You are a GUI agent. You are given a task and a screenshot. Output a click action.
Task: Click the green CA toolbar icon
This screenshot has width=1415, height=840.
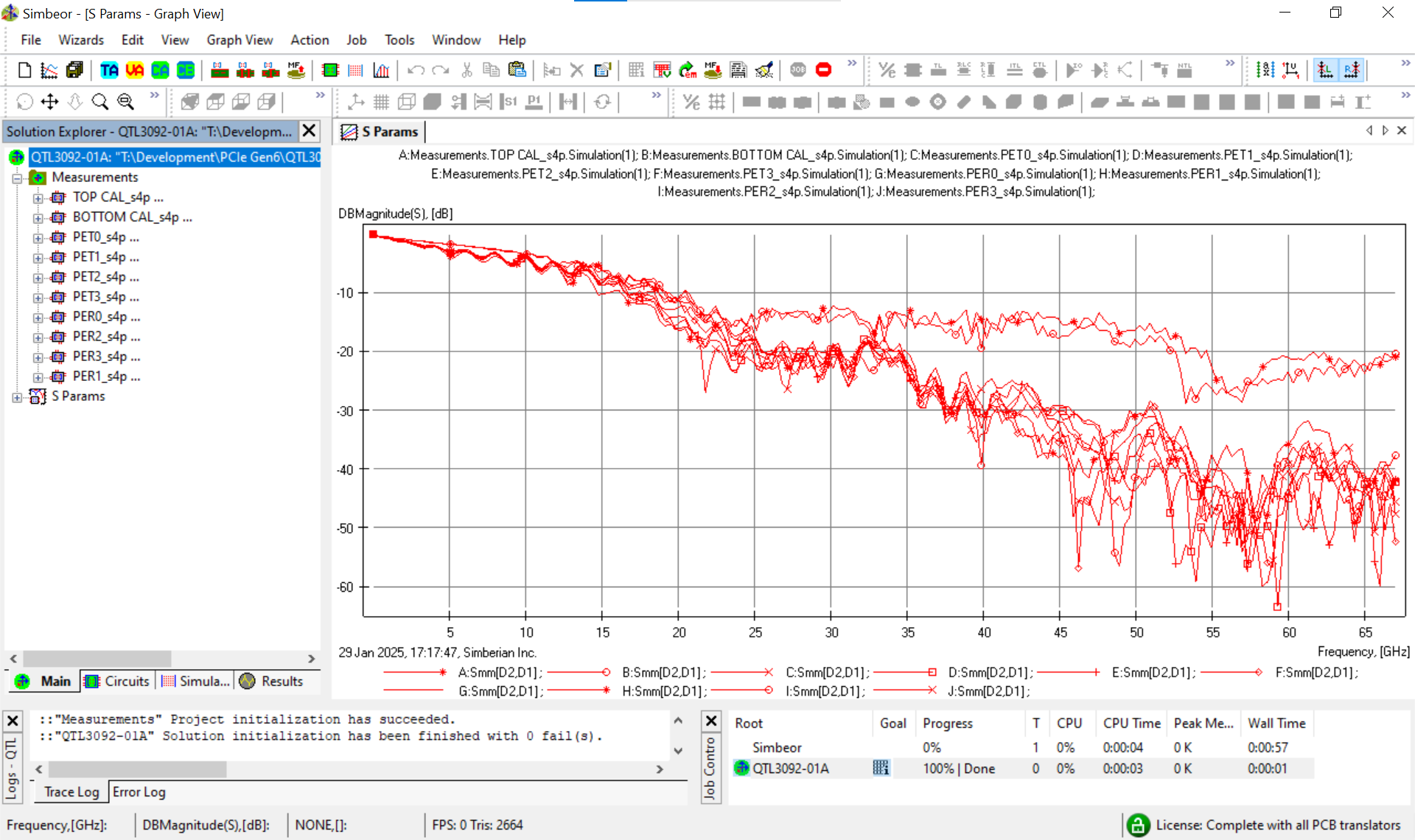[x=160, y=70]
